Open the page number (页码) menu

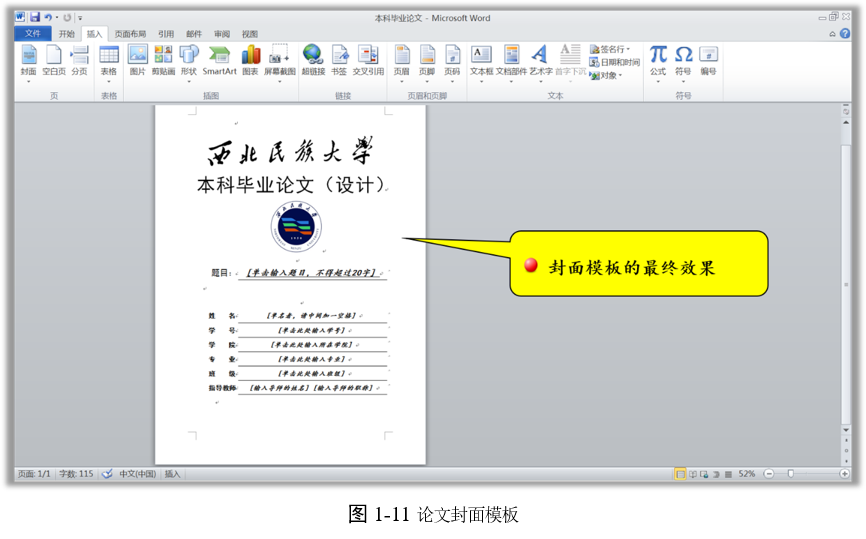point(452,61)
